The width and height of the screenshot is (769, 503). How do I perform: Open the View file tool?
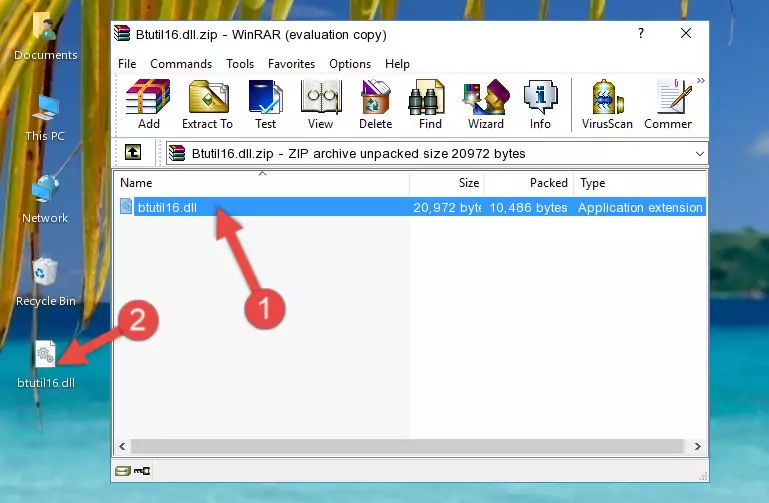tap(320, 104)
